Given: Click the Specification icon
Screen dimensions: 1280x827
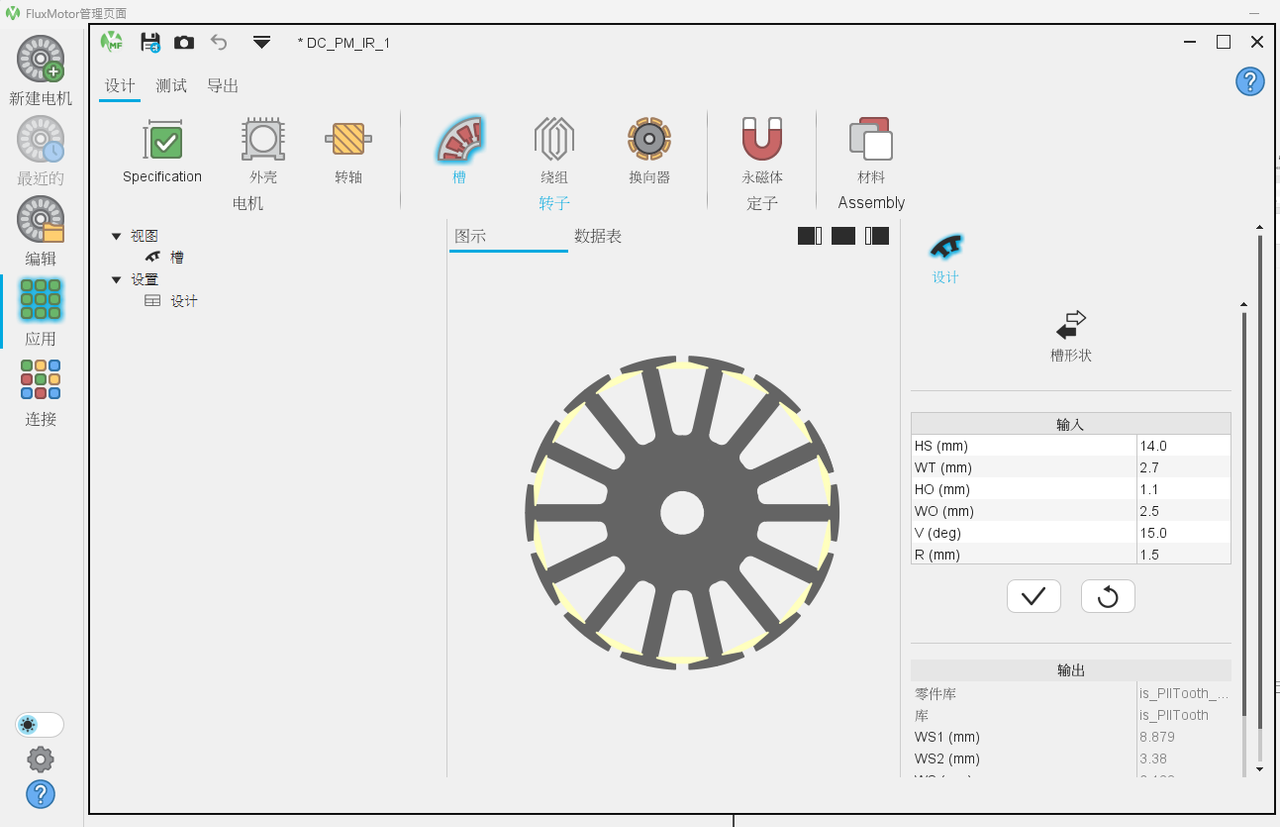Looking at the screenshot, I should tap(163, 140).
